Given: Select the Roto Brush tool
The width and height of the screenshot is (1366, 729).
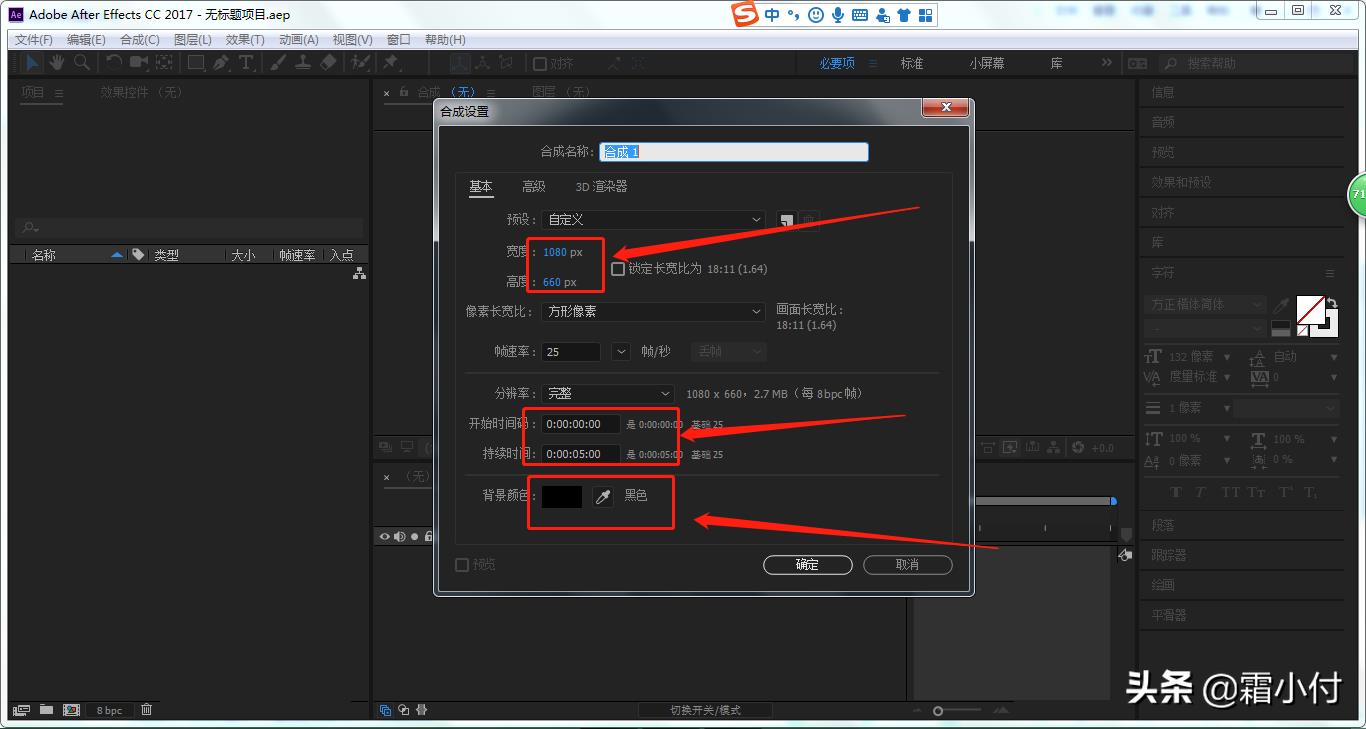Looking at the screenshot, I should tap(360, 62).
